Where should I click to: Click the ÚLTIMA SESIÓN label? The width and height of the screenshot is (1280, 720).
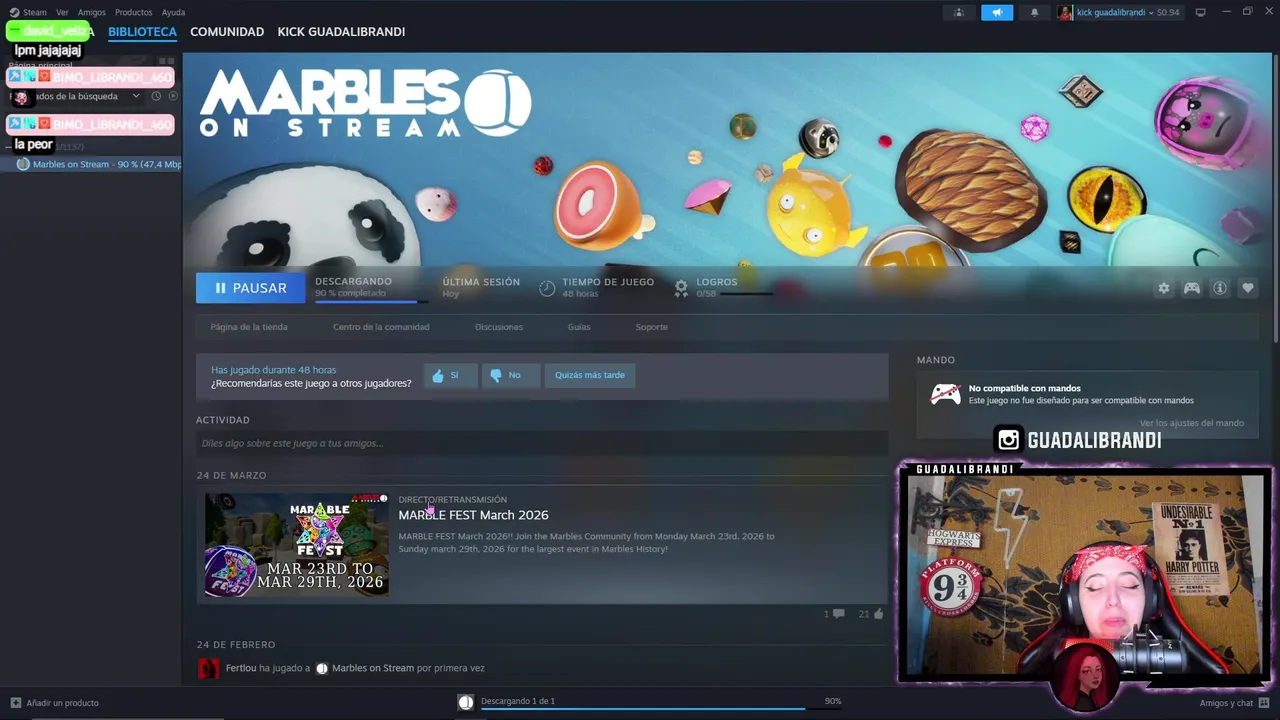pos(481,282)
